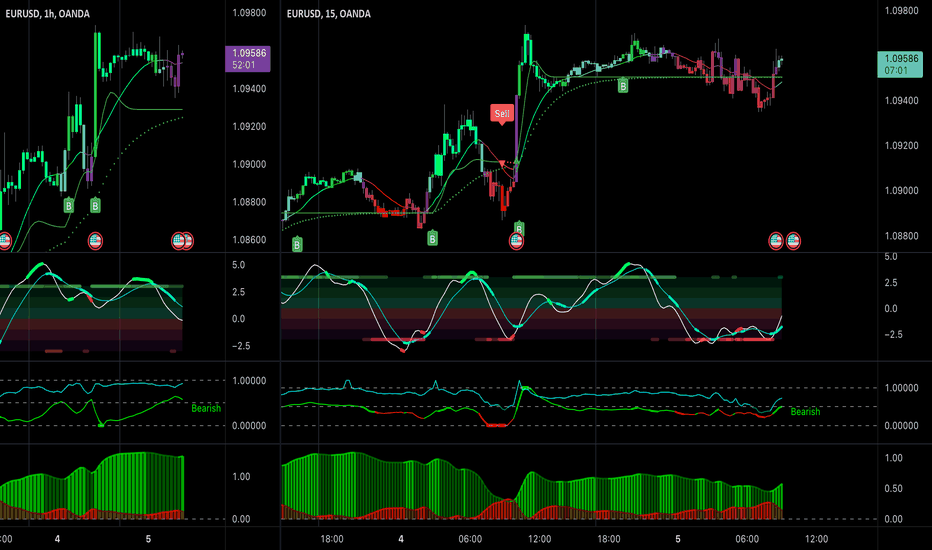Viewport: 932px width, 550px height.
Task: Open the US flag event under the 1h chart's second B marker
Action: pos(95,241)
